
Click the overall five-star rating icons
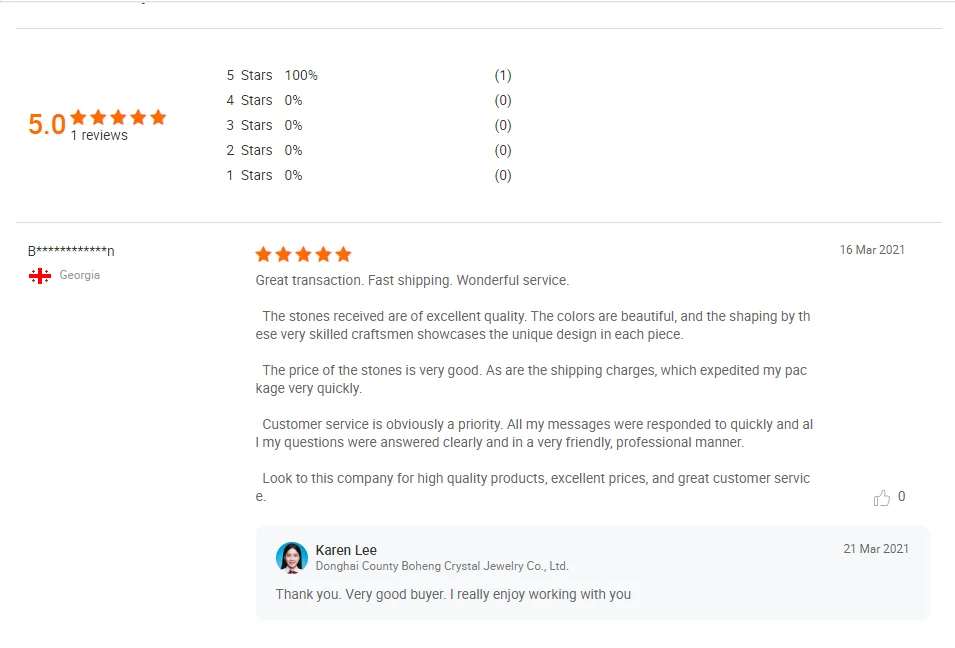[x=118, y=117]
